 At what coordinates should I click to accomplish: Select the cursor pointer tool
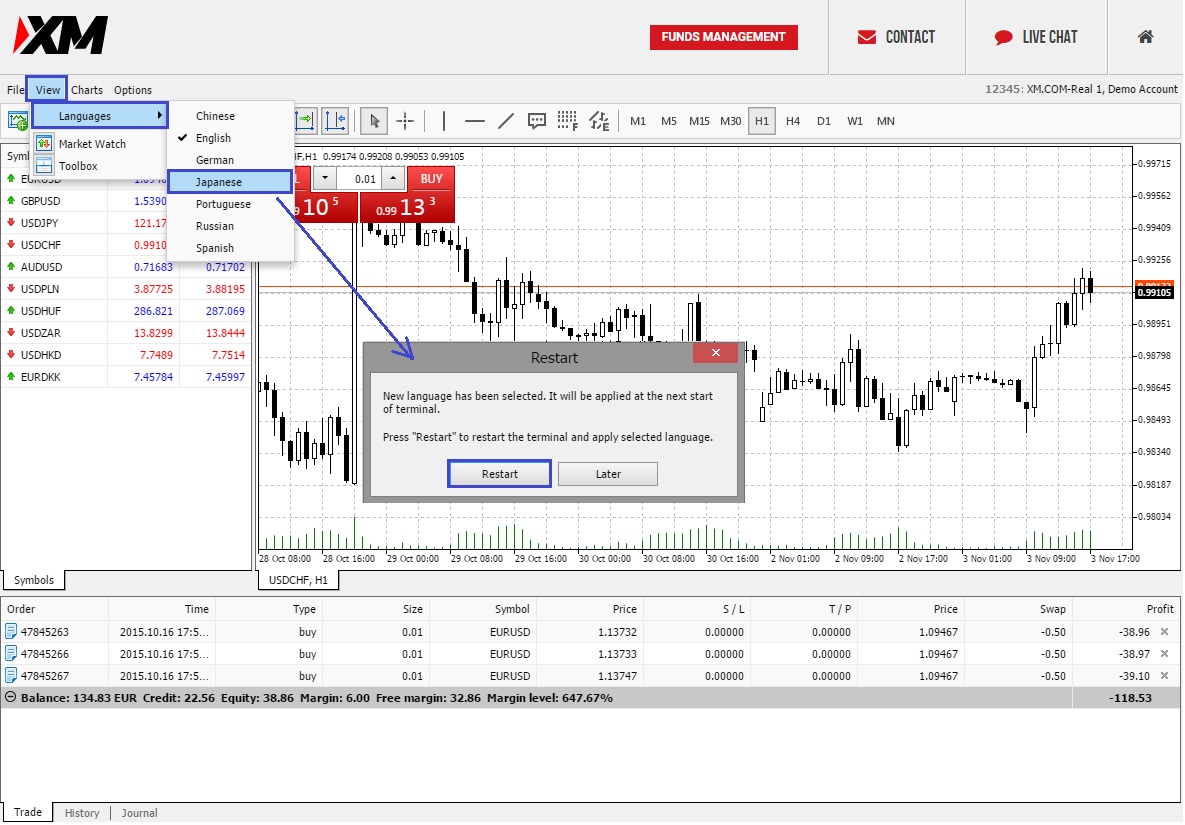[374, 121]
